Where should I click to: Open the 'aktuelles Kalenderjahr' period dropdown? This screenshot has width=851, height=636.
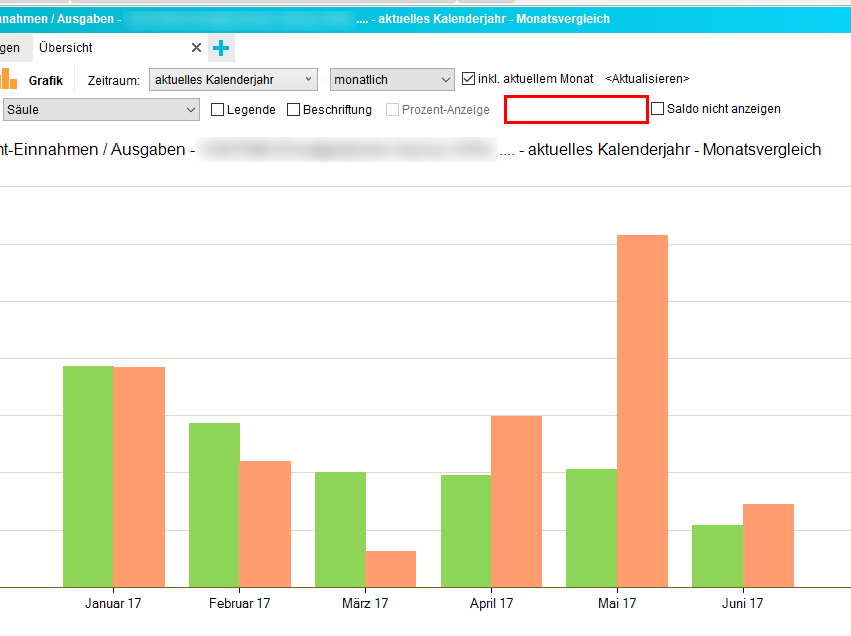click(233, 80)
